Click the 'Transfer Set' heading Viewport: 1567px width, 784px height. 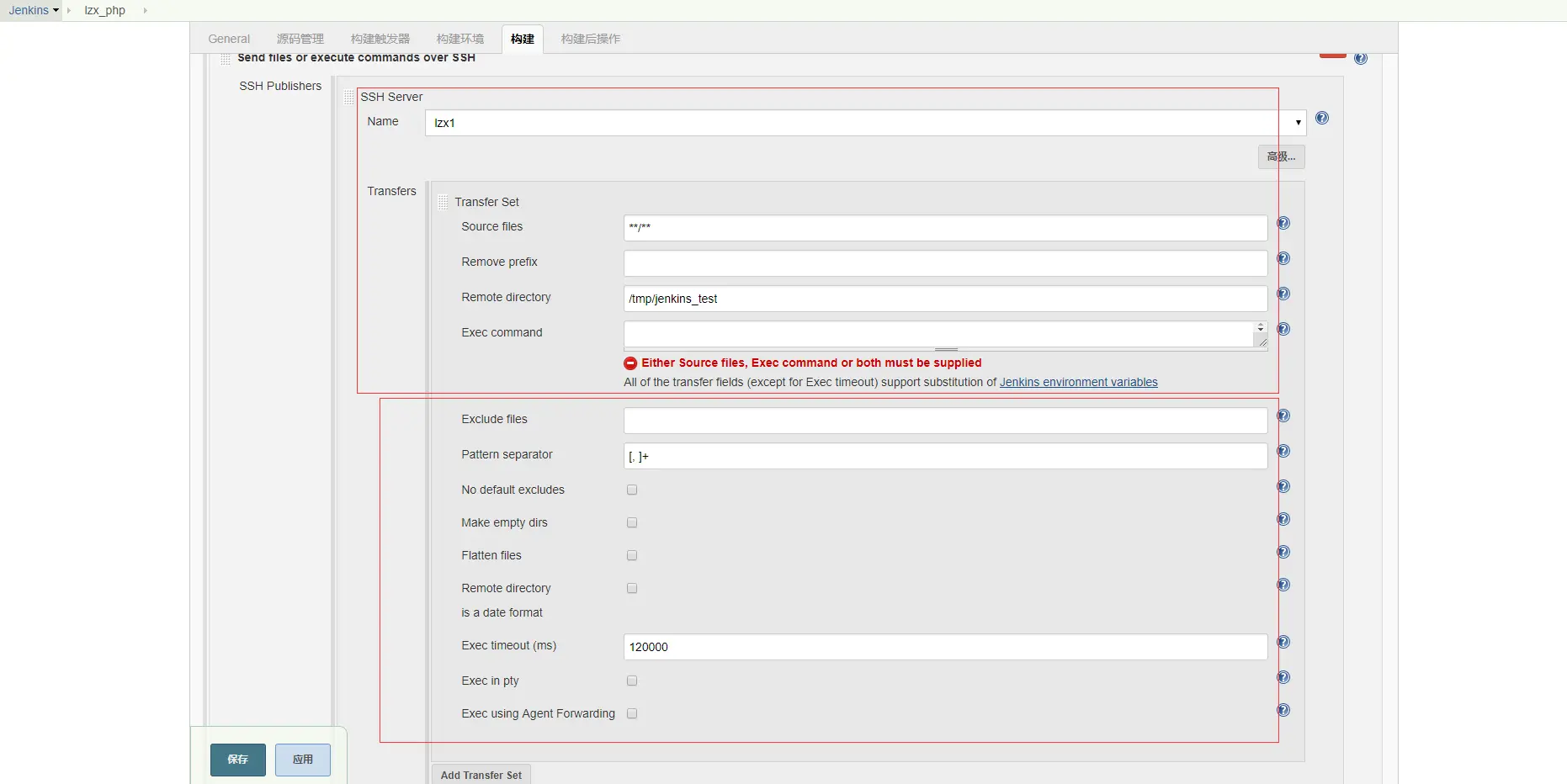pos(486,202)
